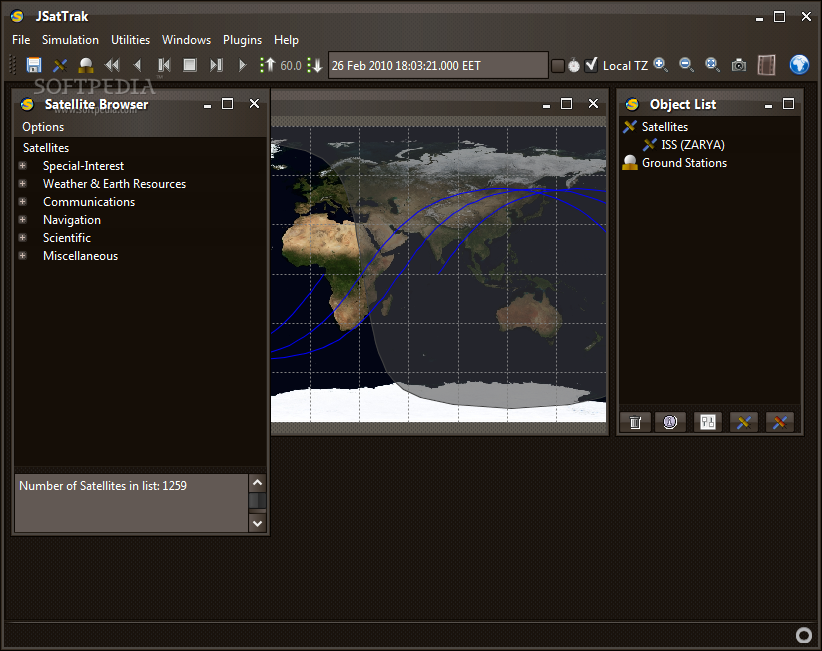
Task: Open Options menu in Satellite Browser
Action: (43, 127)
